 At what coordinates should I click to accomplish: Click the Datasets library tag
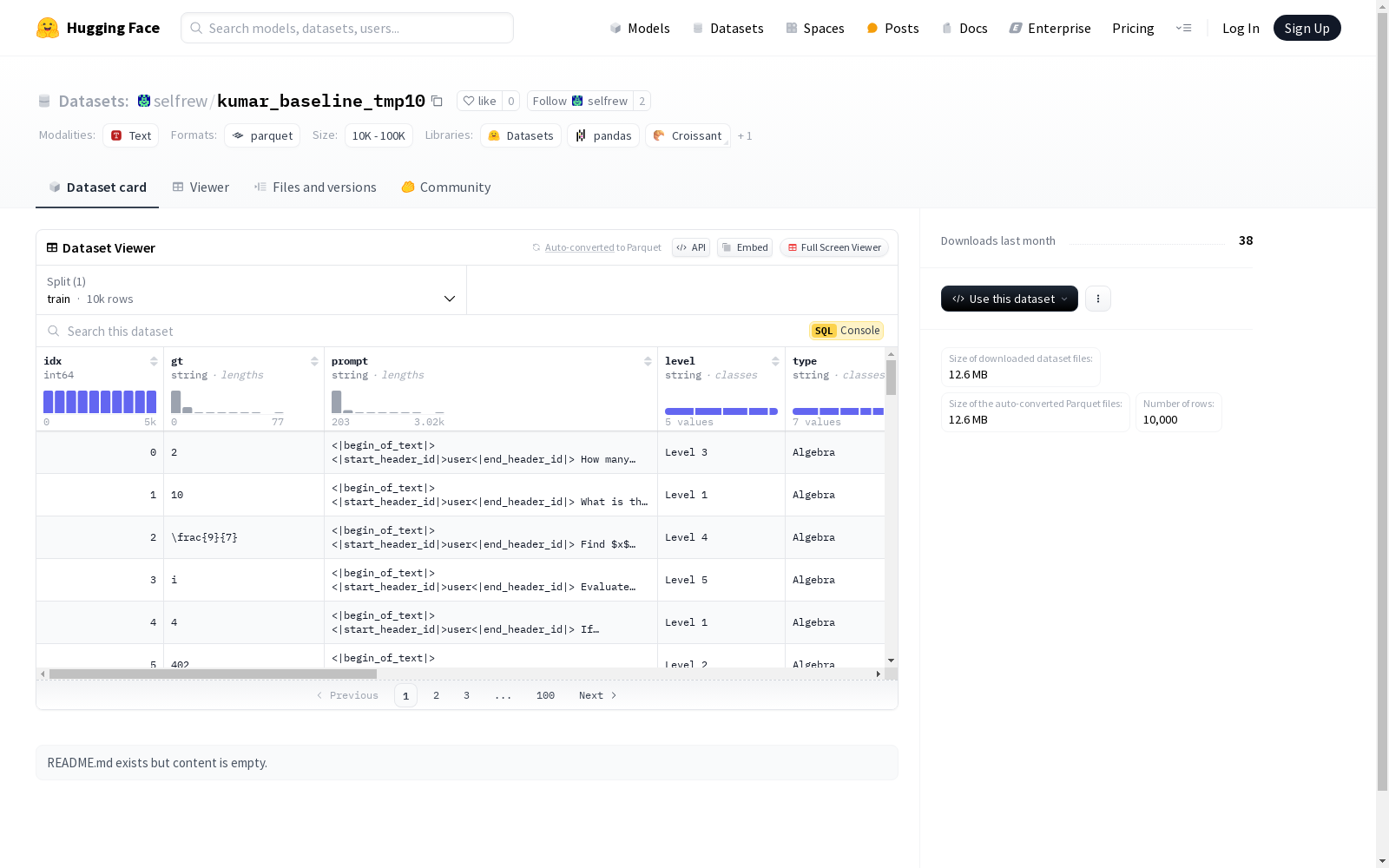[x=521, y=135]
